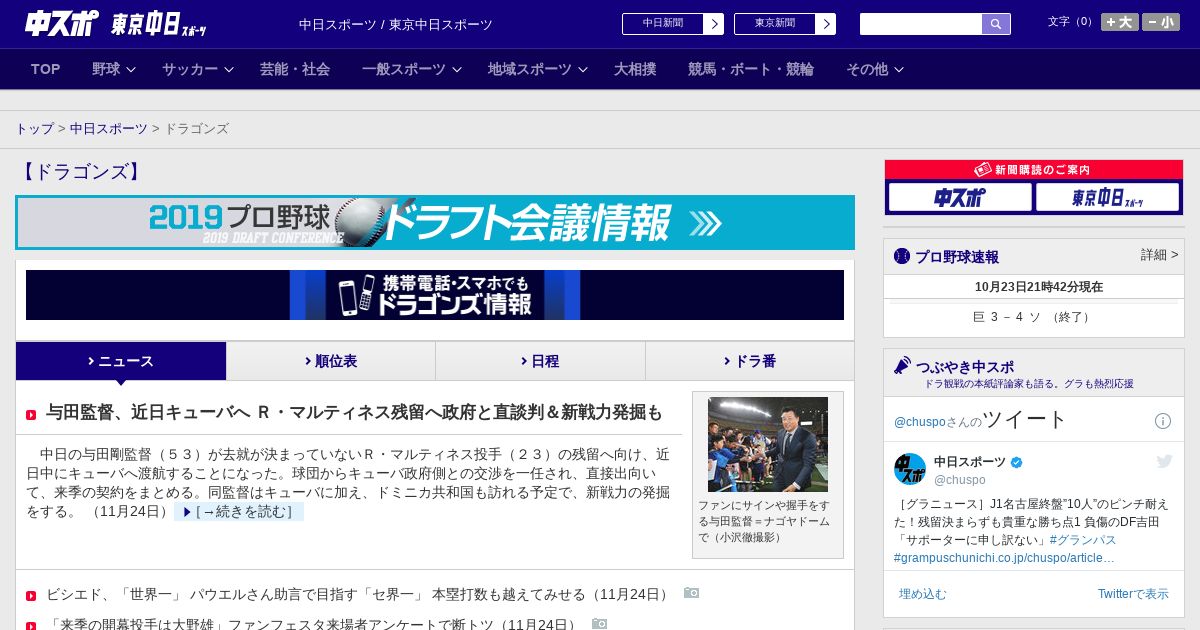Viewport: 1200px width, 630px height.
Task: Open the 携帯電話・スマホでもドラゴンズ情報 banner
Action: 435,295
